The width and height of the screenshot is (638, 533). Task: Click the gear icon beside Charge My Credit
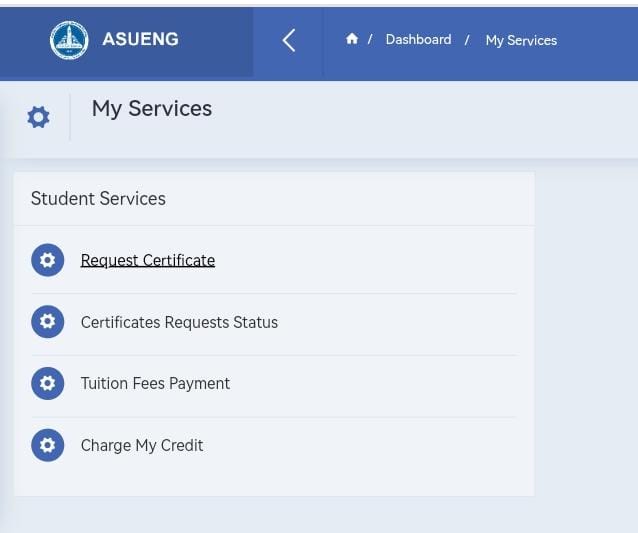pos(47,445)
